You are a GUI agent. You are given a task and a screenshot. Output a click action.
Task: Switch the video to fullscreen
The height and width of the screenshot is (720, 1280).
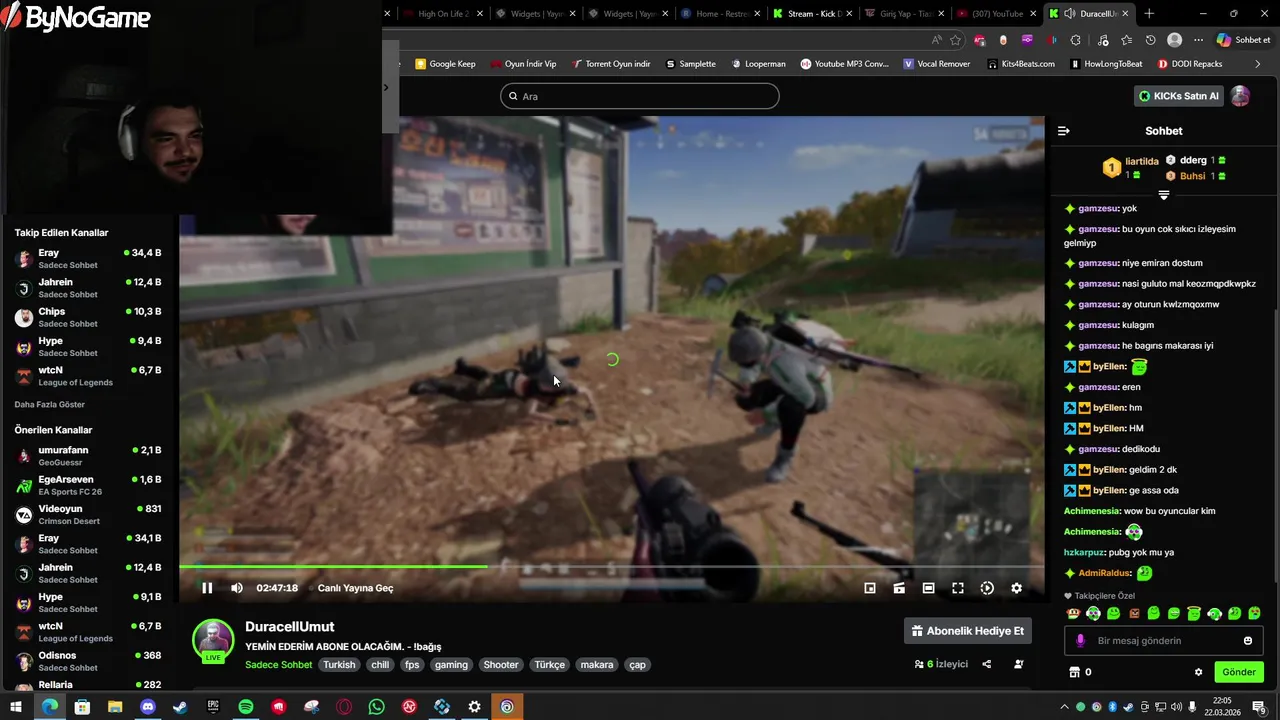tap(958, 588)
